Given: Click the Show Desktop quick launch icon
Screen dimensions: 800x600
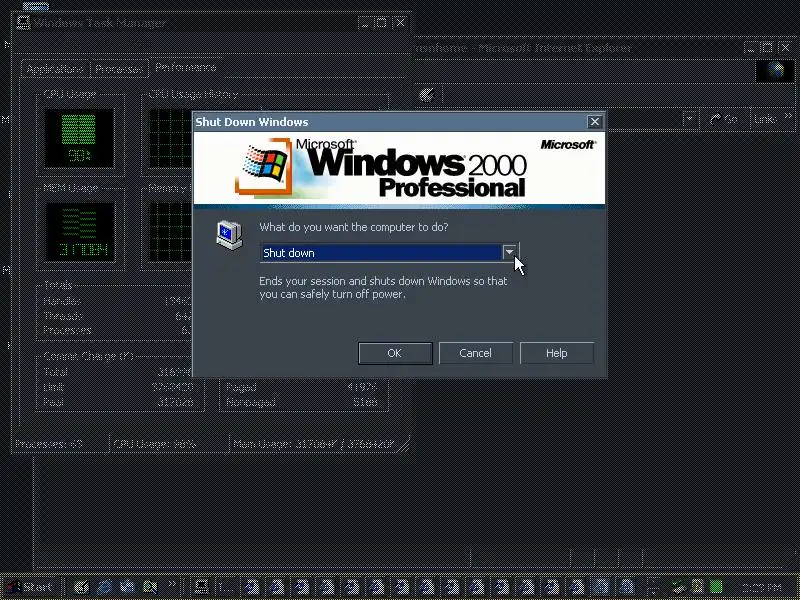Looking at the screenshot, I should [x=82, y=587].
